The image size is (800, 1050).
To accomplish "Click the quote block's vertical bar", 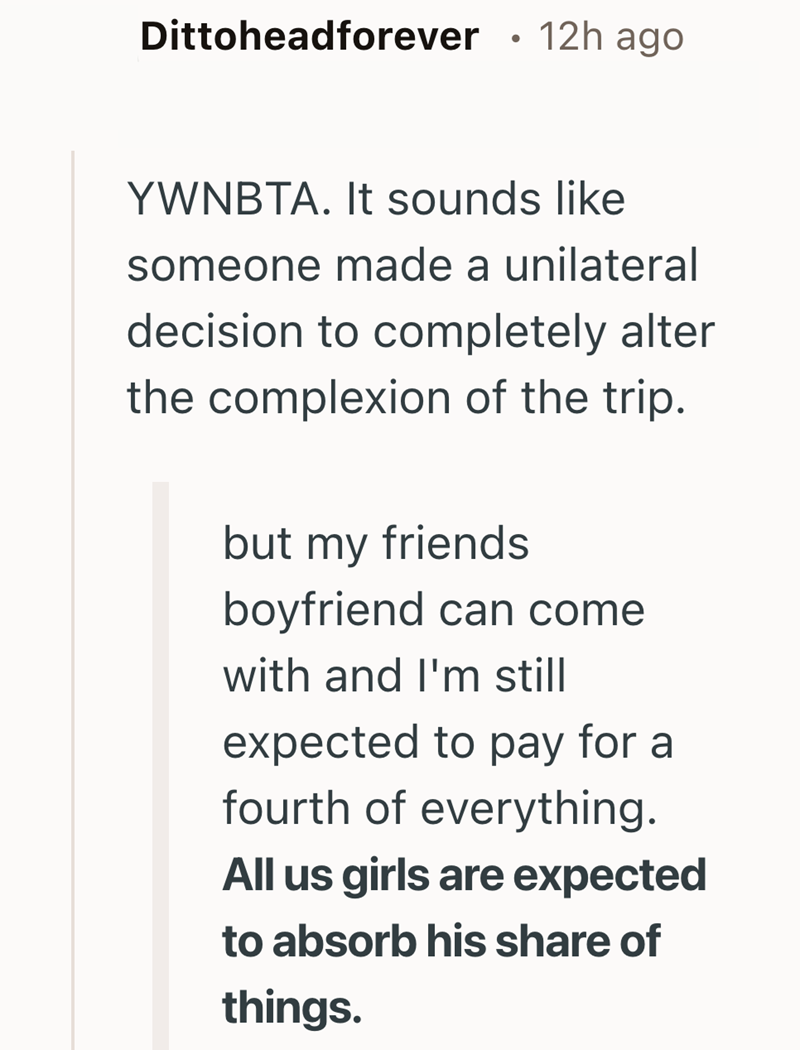I will point(160,760).
